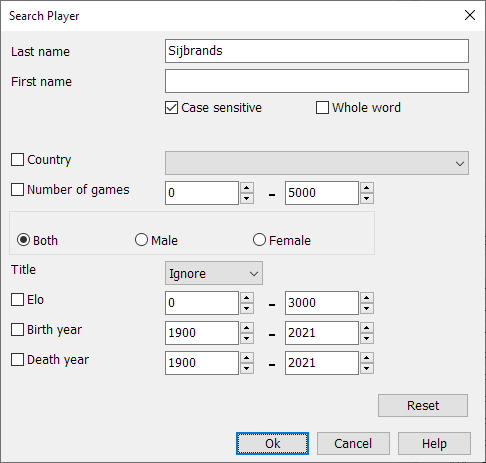Increase minimum Elo with up arrow

[247, 297]
